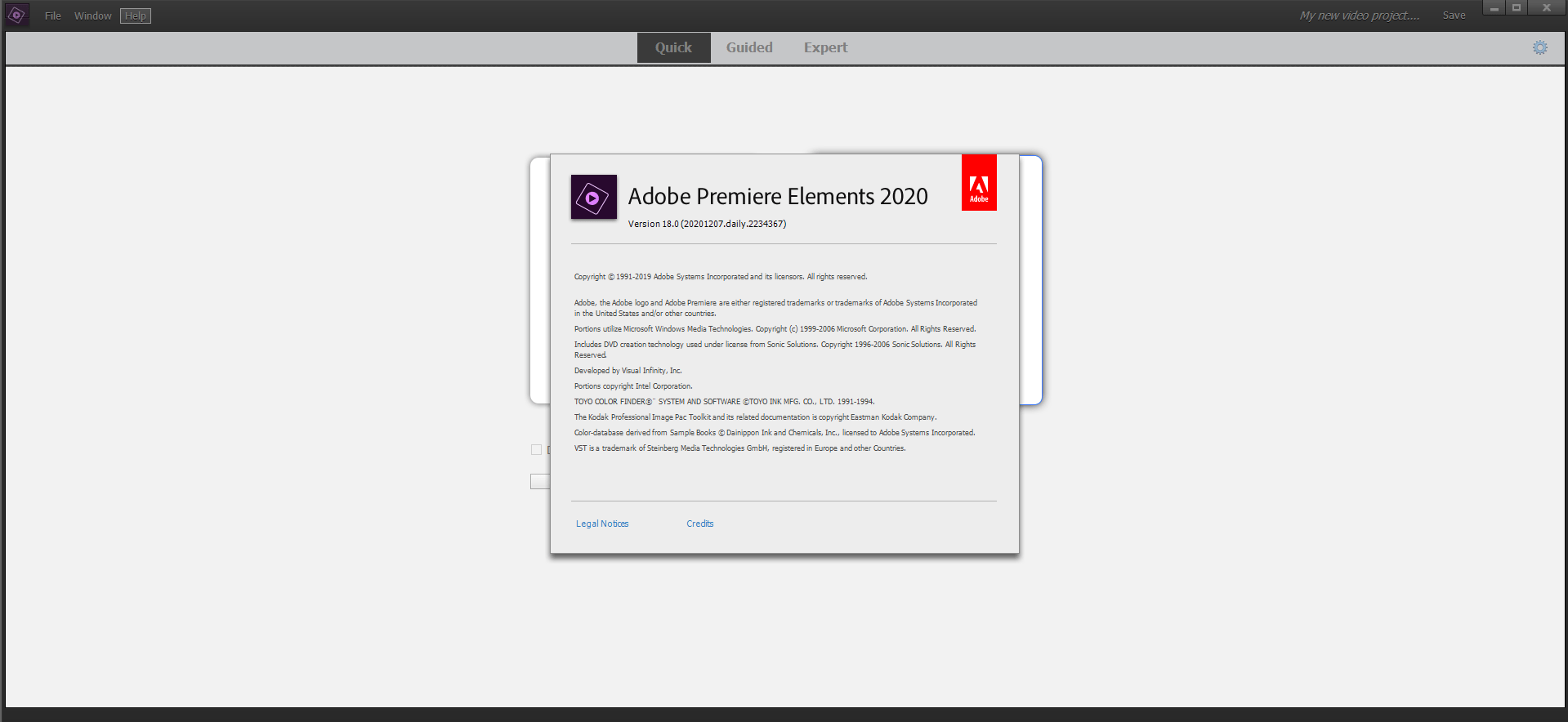Maximize the application window
This screenshot has height=722, width=1568.
click(1517, 8)
